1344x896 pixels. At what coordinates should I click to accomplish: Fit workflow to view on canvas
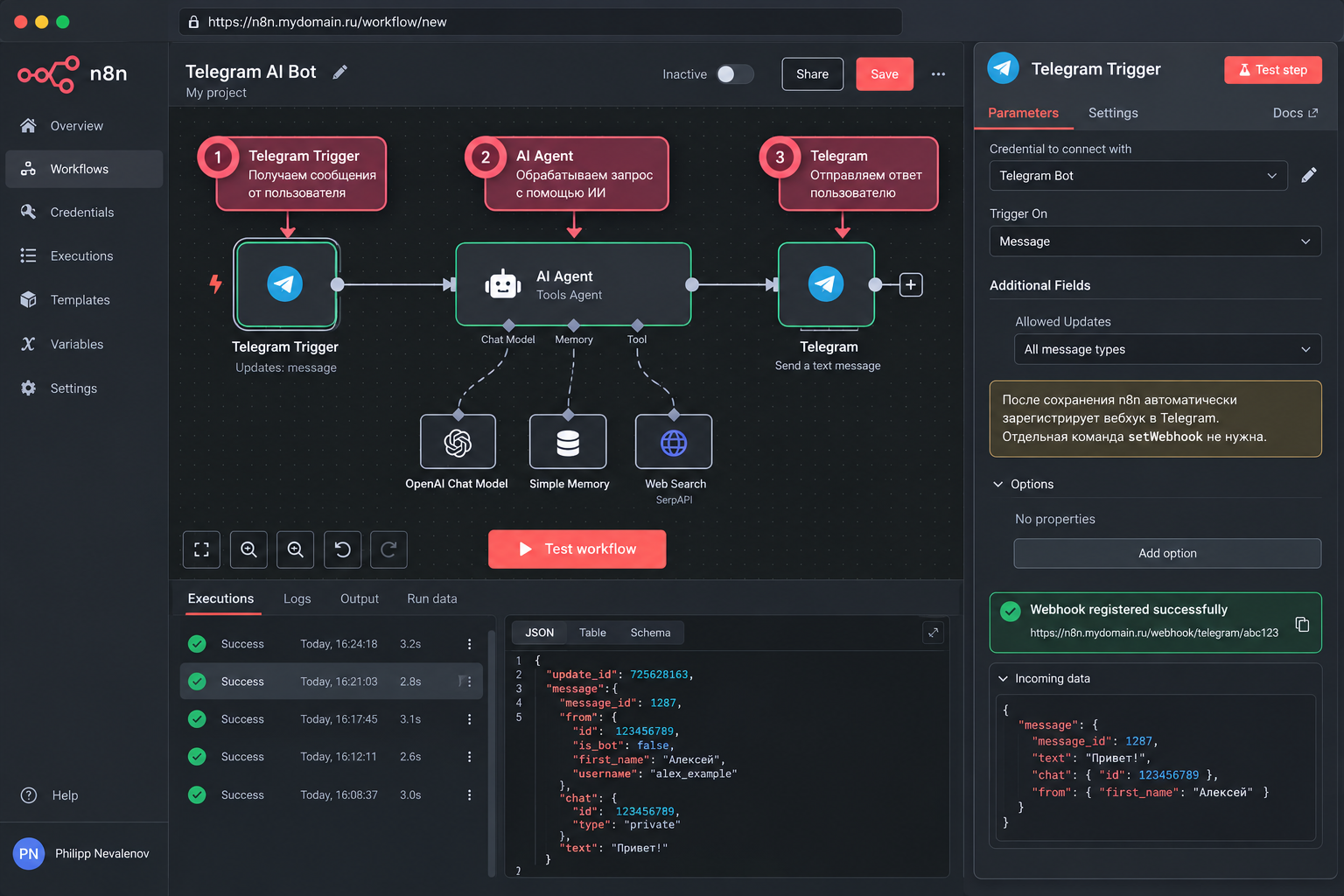(201, 549)
